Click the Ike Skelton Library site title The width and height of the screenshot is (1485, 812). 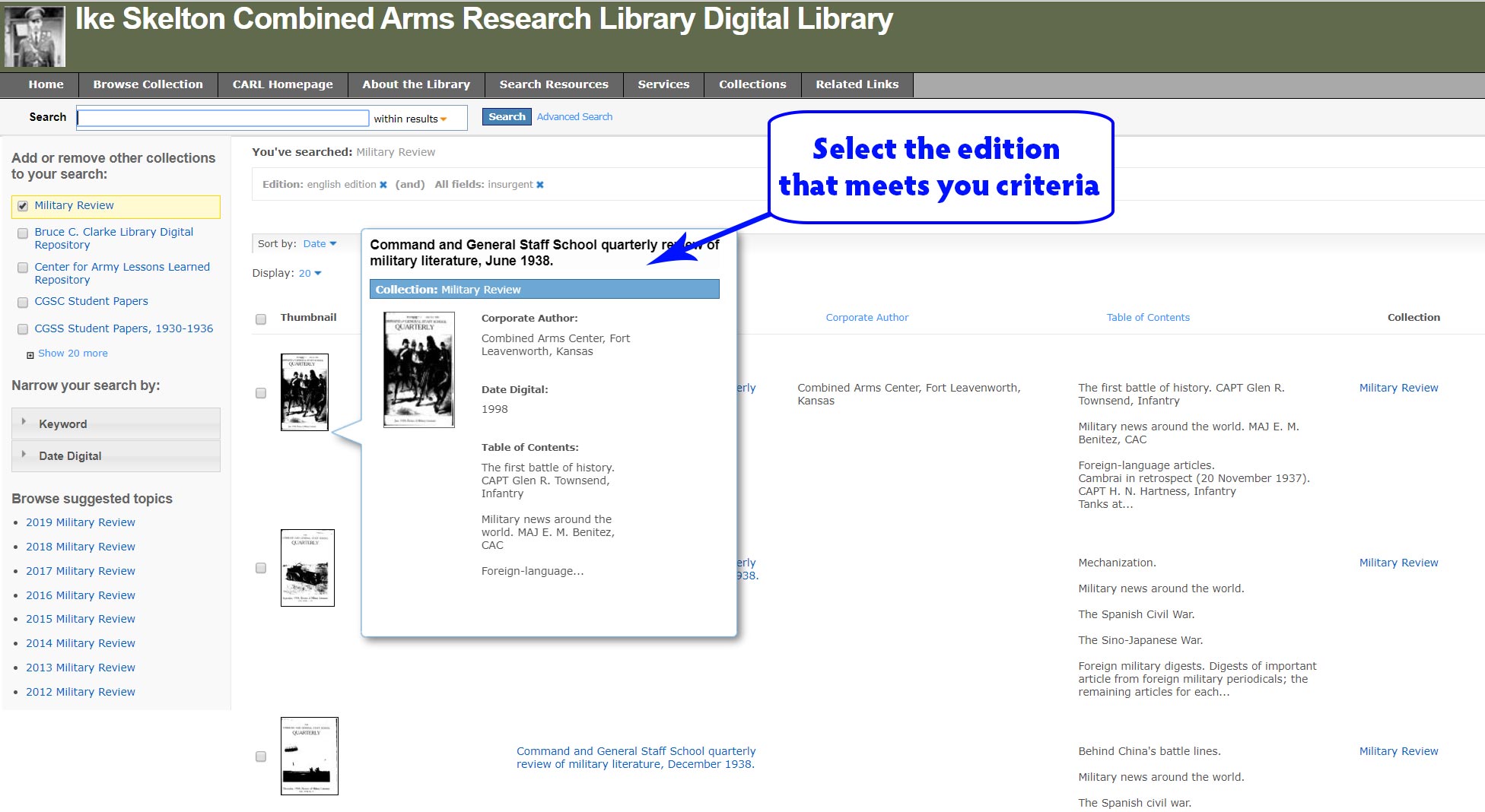(x=484, y=19)
